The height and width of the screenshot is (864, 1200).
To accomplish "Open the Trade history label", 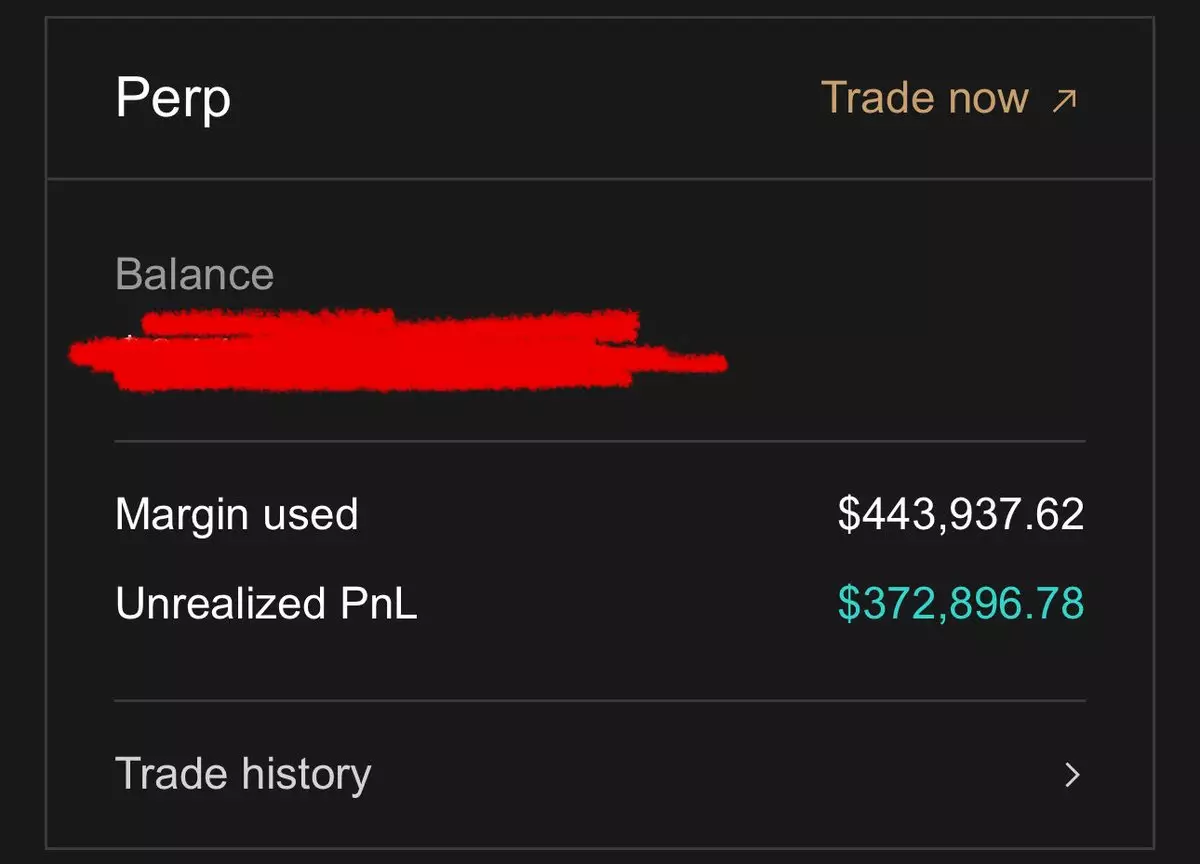I will click(243, 775).
